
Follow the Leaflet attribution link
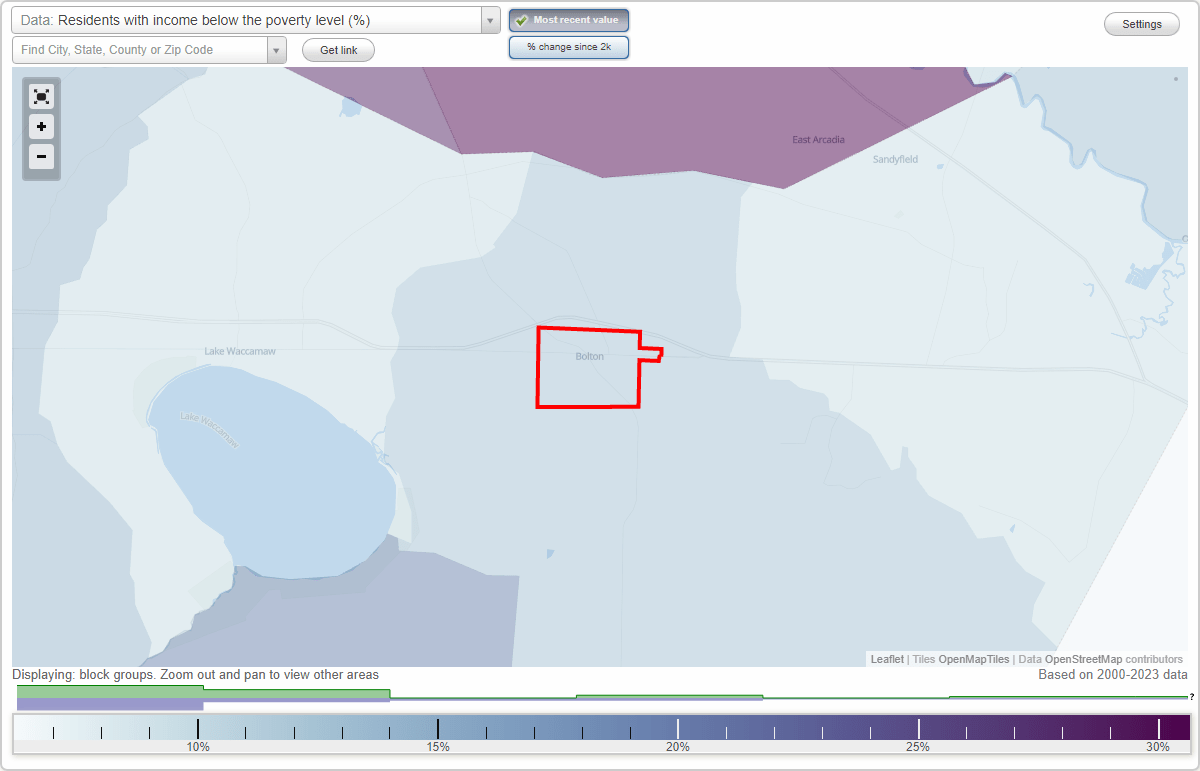point(886,659)
